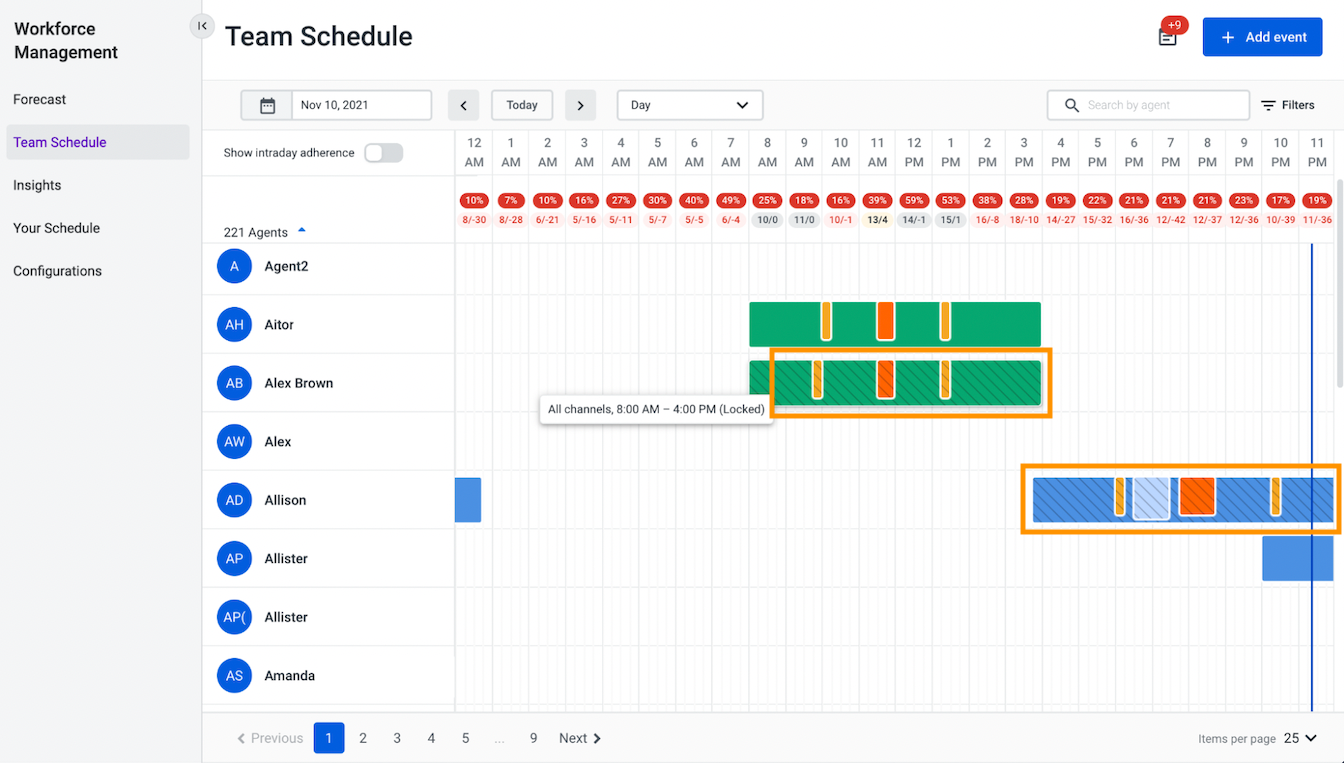Toggle Show intraday adherence switch
This screenshot has height=763, width=1344.
[x=383, y=153]
